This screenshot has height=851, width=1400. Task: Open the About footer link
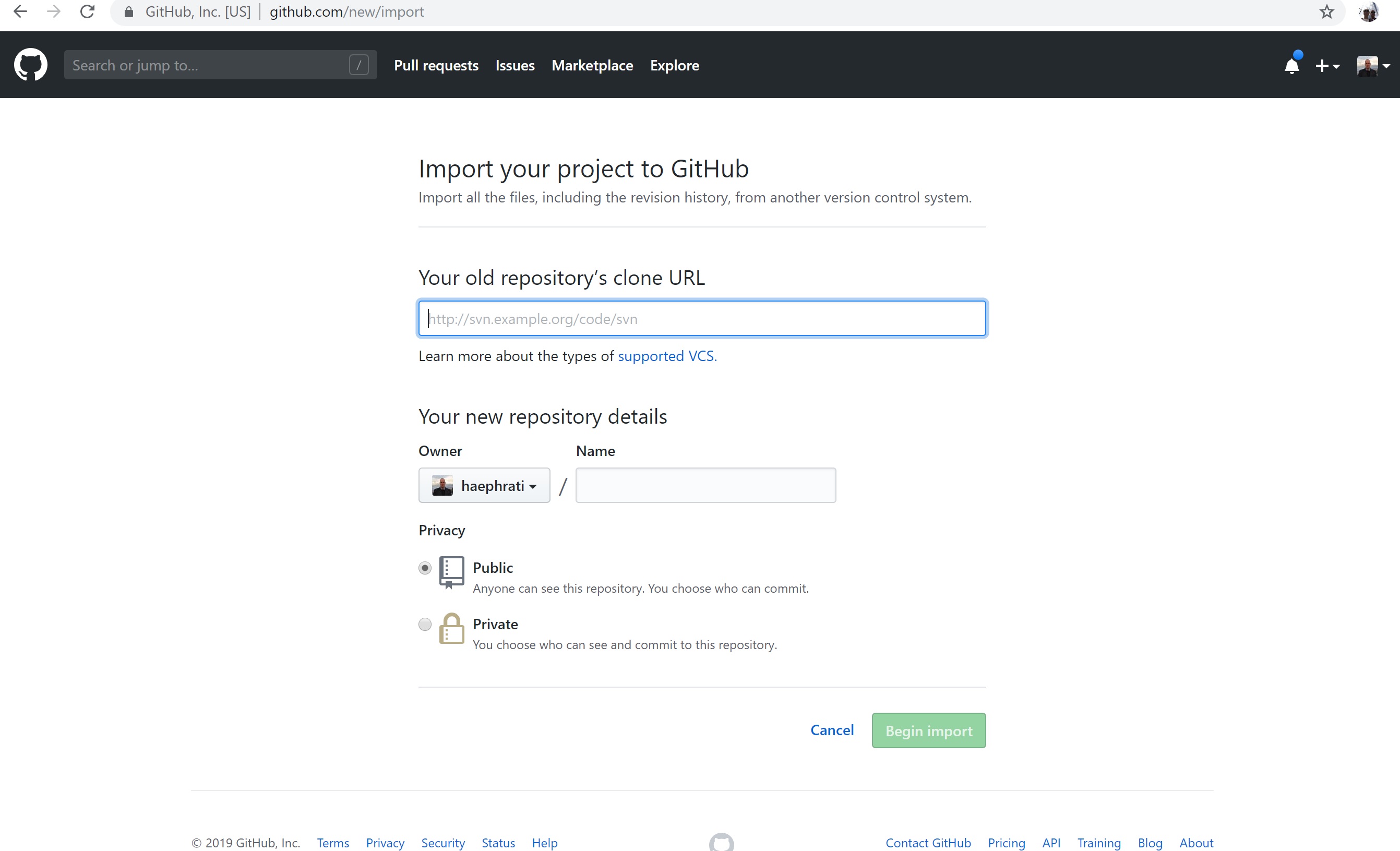1196,843
